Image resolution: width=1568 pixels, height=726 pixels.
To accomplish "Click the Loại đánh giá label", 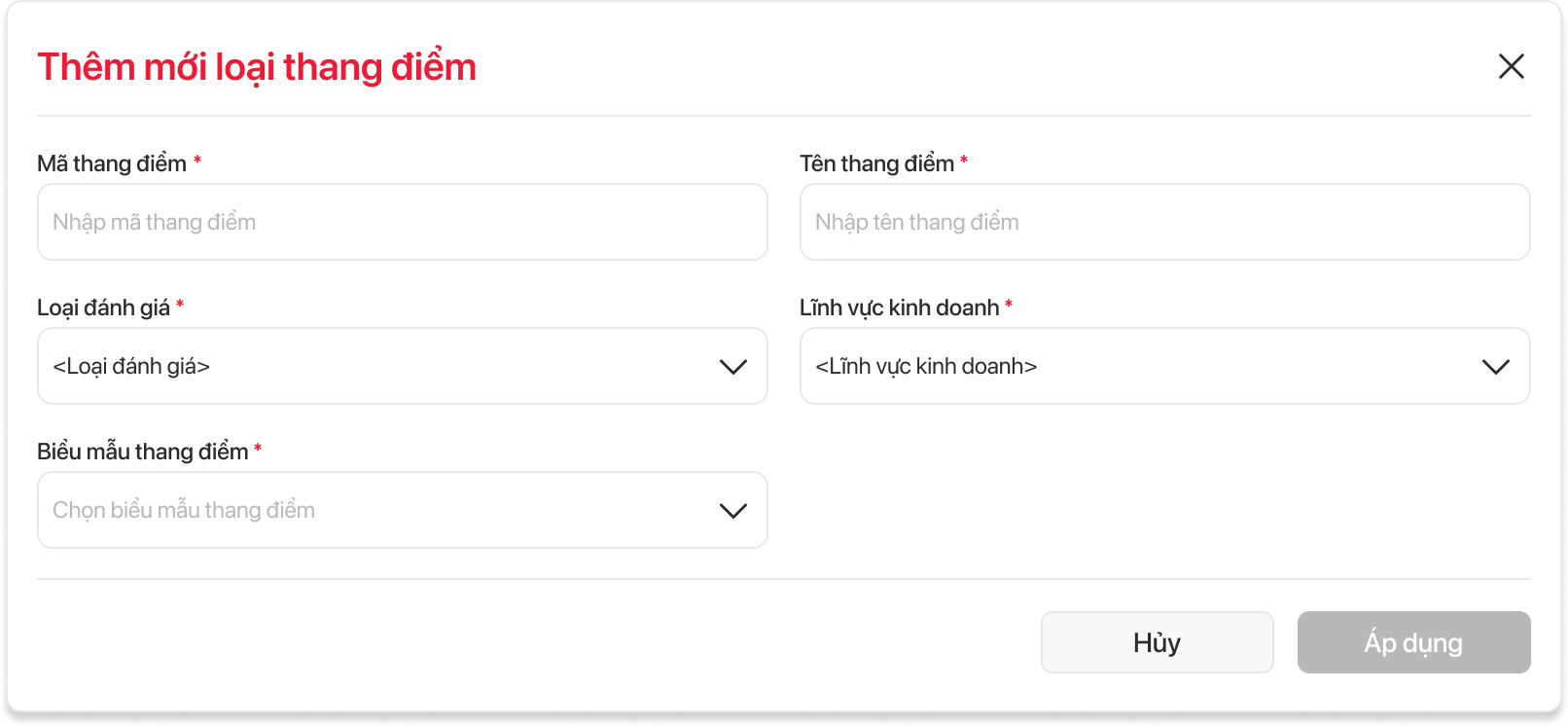I will 103,308.
